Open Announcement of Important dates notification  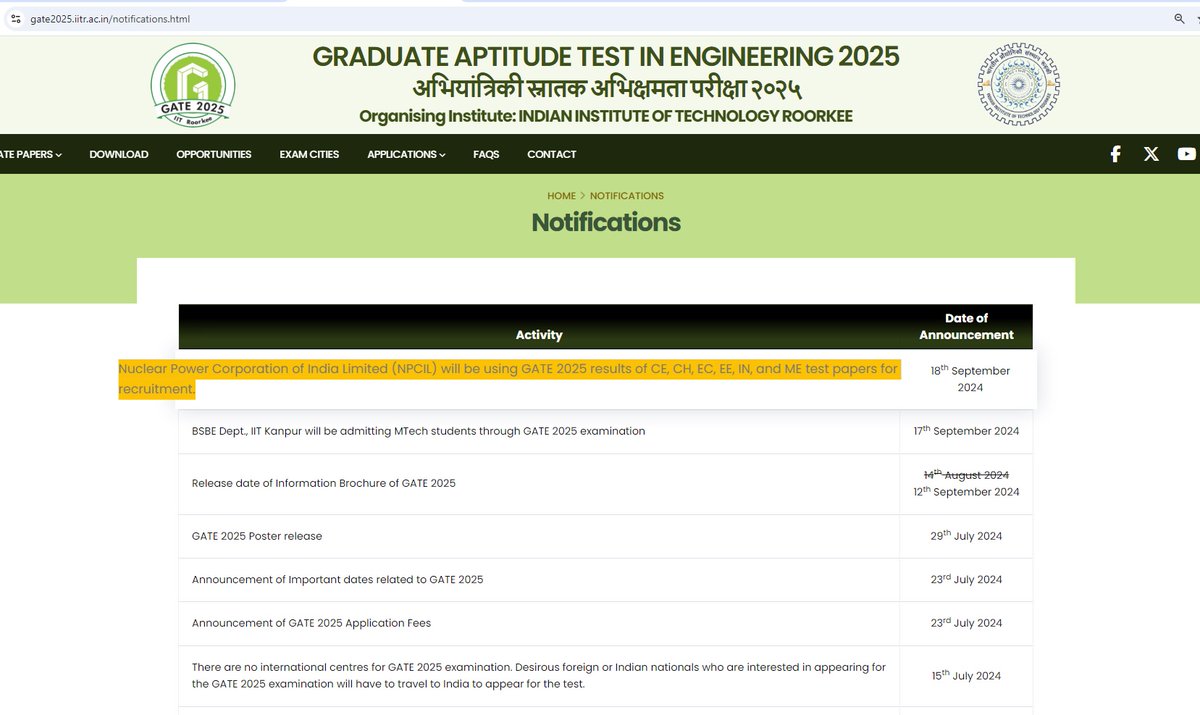337,579
